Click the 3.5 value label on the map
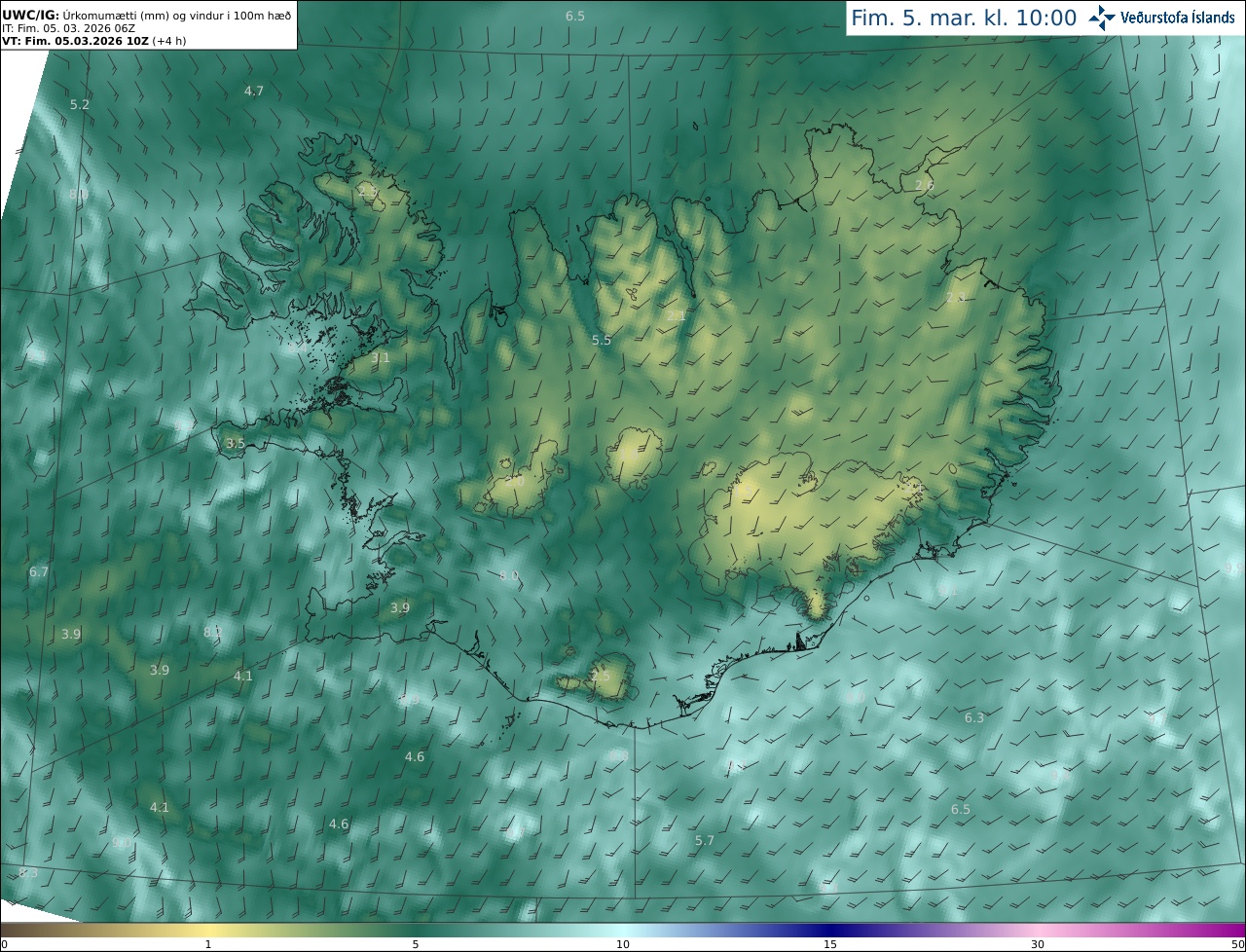 coord(235,443)
